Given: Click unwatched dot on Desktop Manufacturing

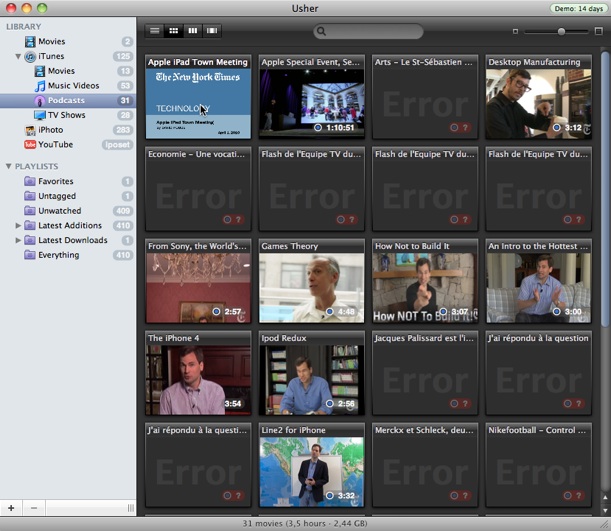Looking at the screenshot, I should [557, 127].
